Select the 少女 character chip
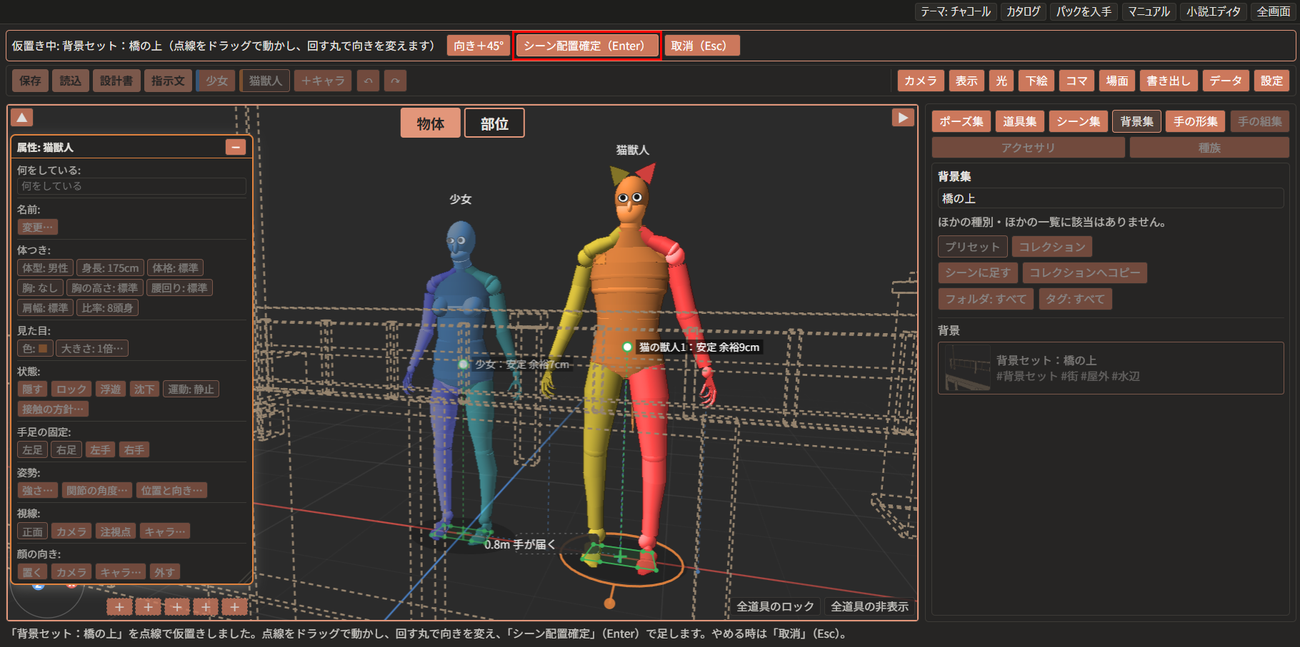 pos(216,81)
